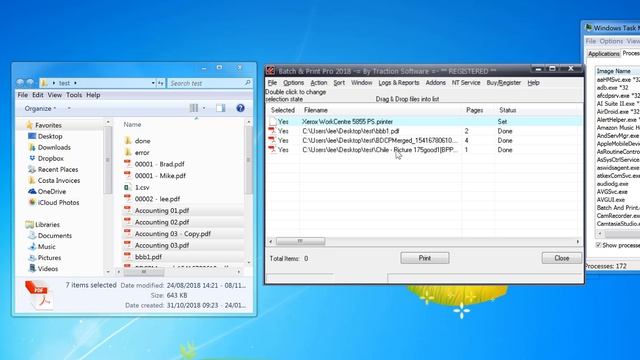Open the Buy/Register menu

click(x=504, y=82)
